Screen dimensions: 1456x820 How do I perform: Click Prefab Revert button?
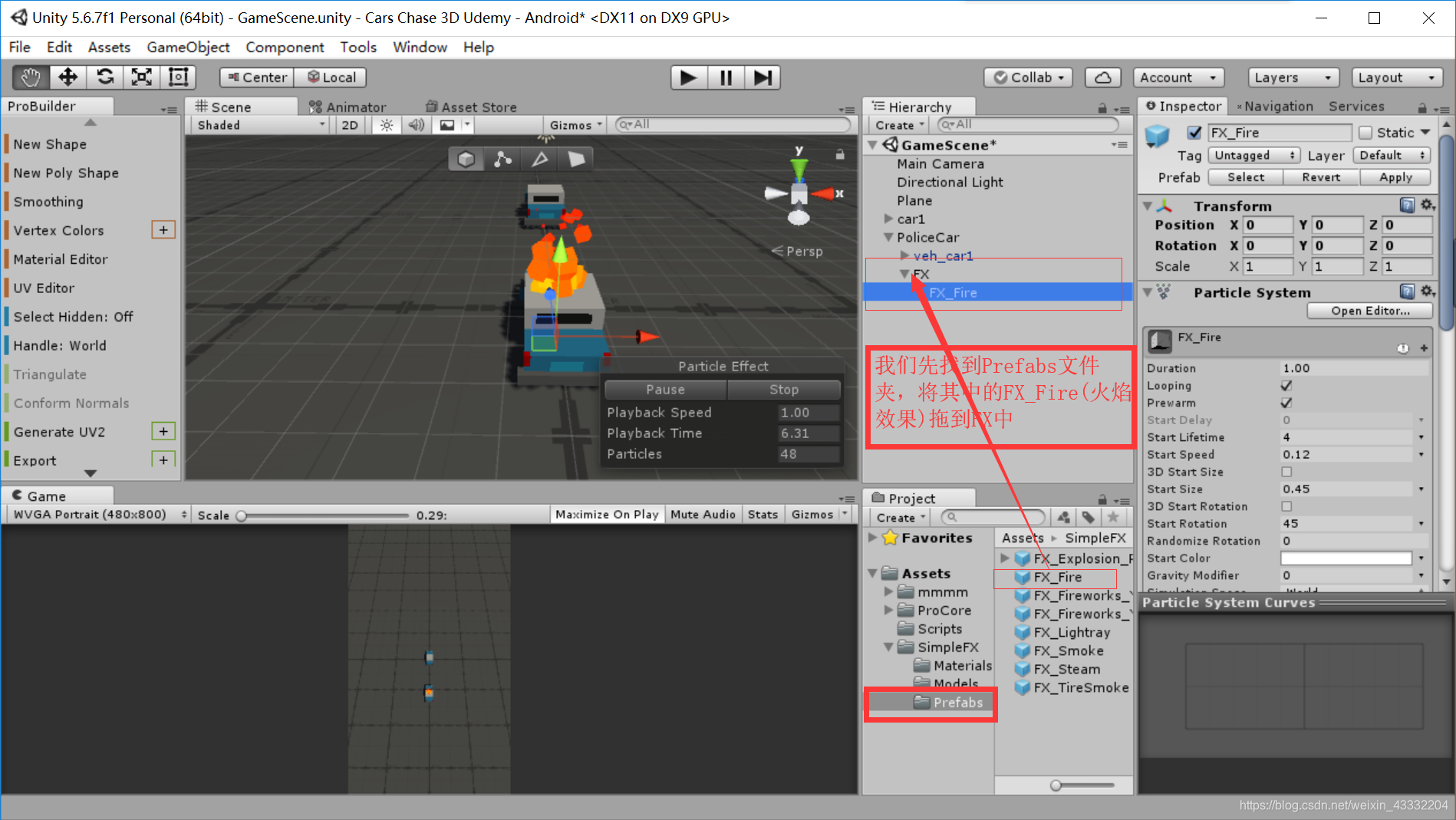[1321, 176]
